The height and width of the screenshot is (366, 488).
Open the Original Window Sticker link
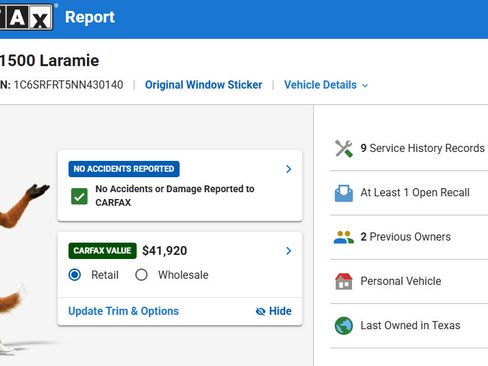204,85
